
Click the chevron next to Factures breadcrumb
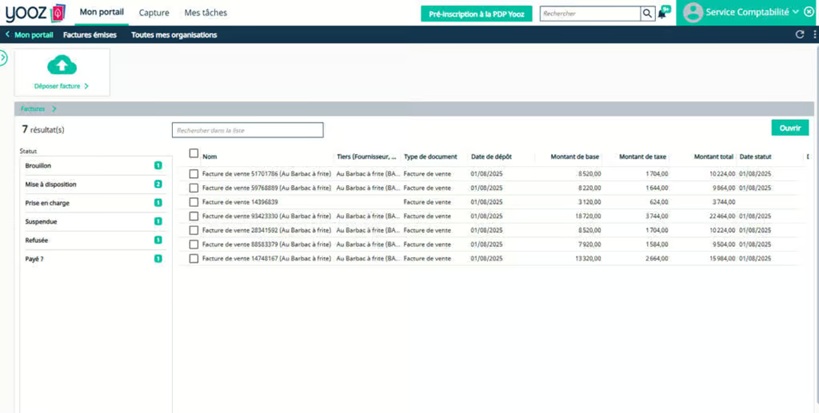click(54, 109)
